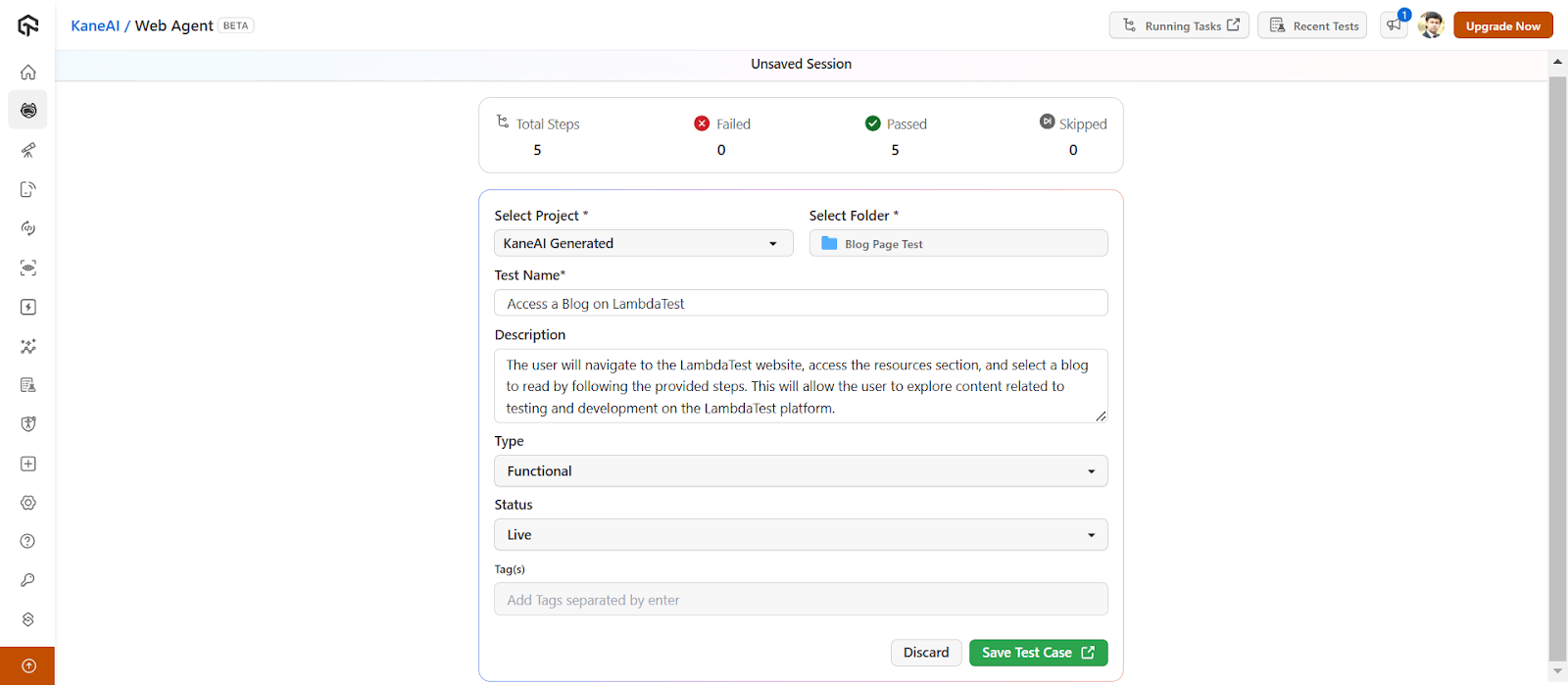Screen dimensions: 1568x685
Task: Expand the Status dropdown showing Live
Action: click(x=800, y=535)
